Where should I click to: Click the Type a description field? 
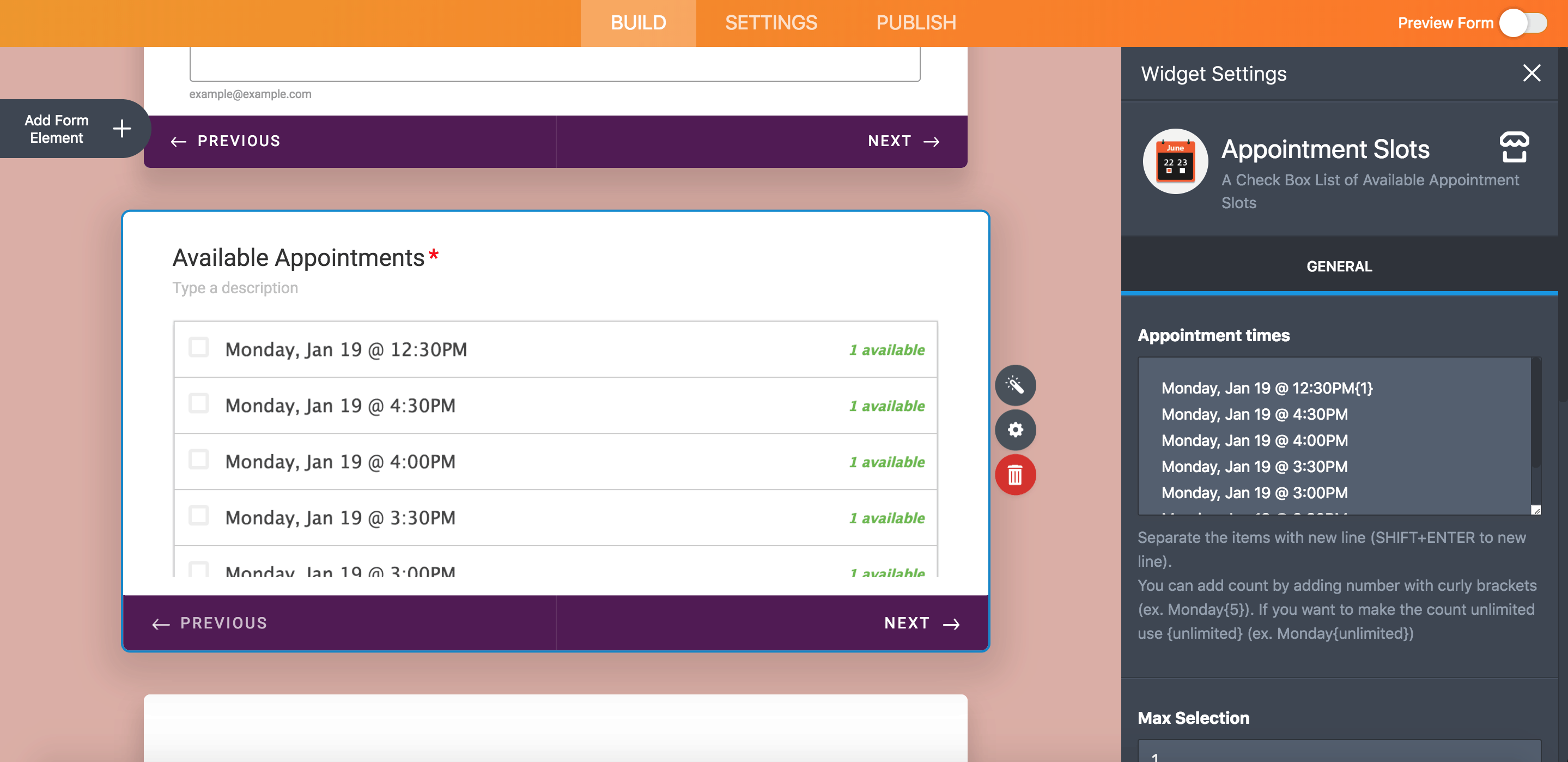tap(235, 288)
